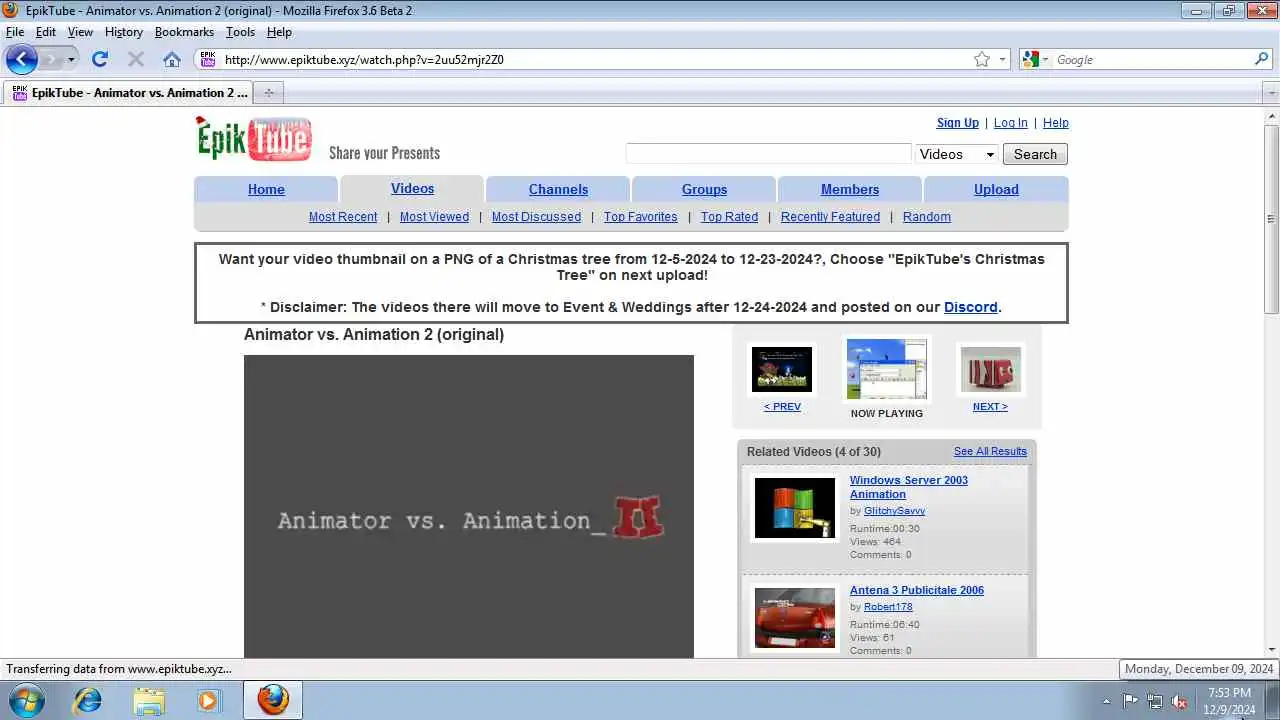Click See All Results link
The image size is (1280, 720).
tap(990, 452)
